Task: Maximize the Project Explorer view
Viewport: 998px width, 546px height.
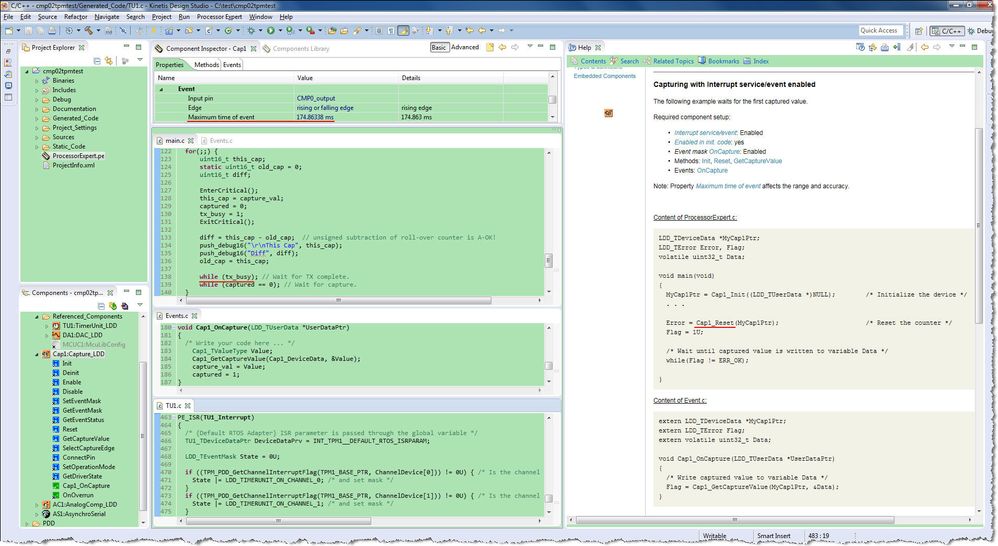Action: pos(138,47)
